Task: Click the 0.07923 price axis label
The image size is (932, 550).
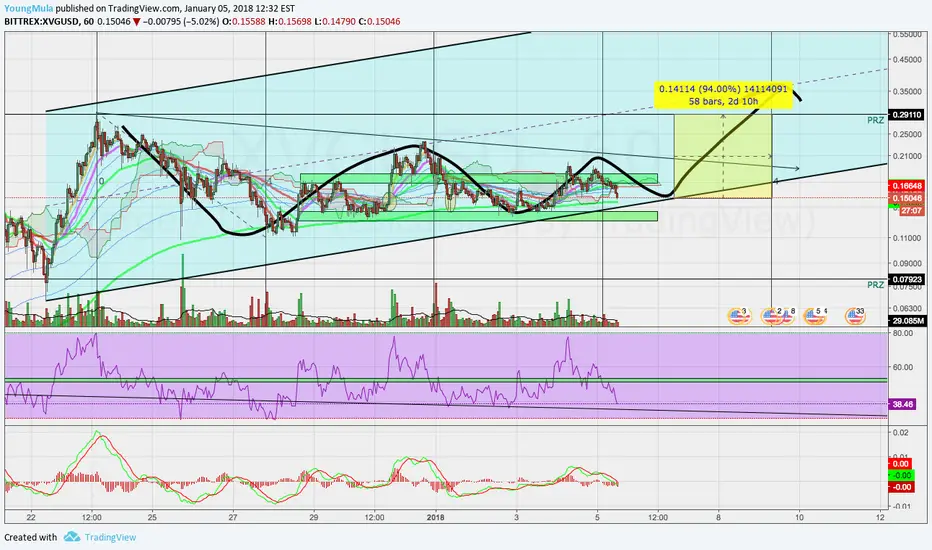Action: click(906, 279)
